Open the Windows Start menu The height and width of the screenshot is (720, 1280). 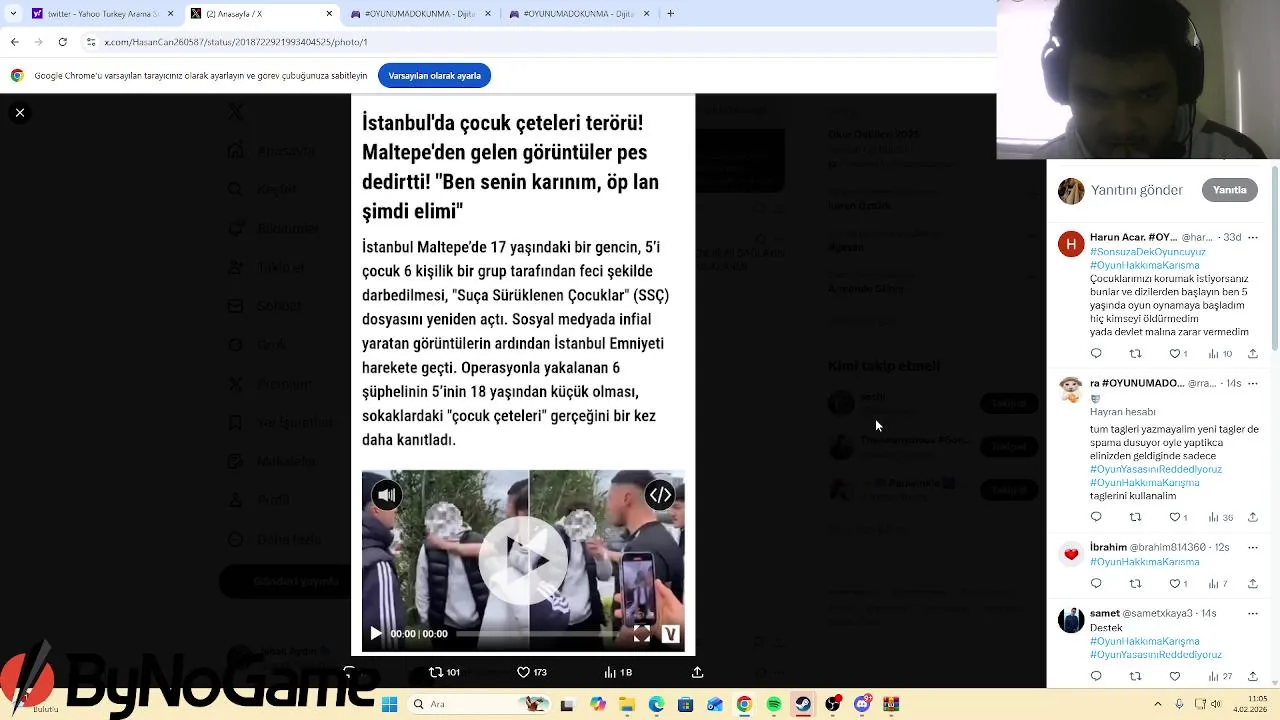click(x=389, y=704)
